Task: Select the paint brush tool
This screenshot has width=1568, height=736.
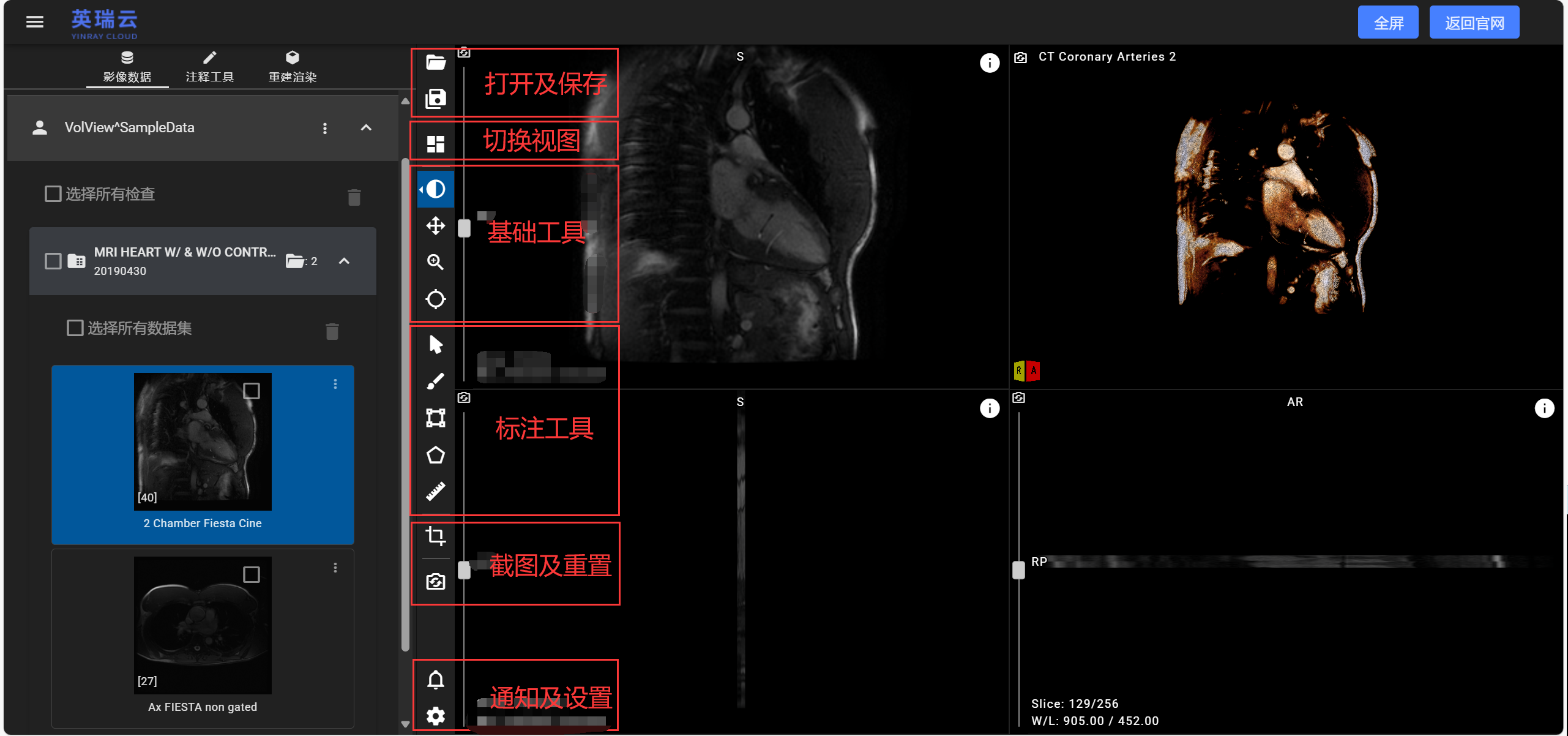Action: (x=435, y=381)
